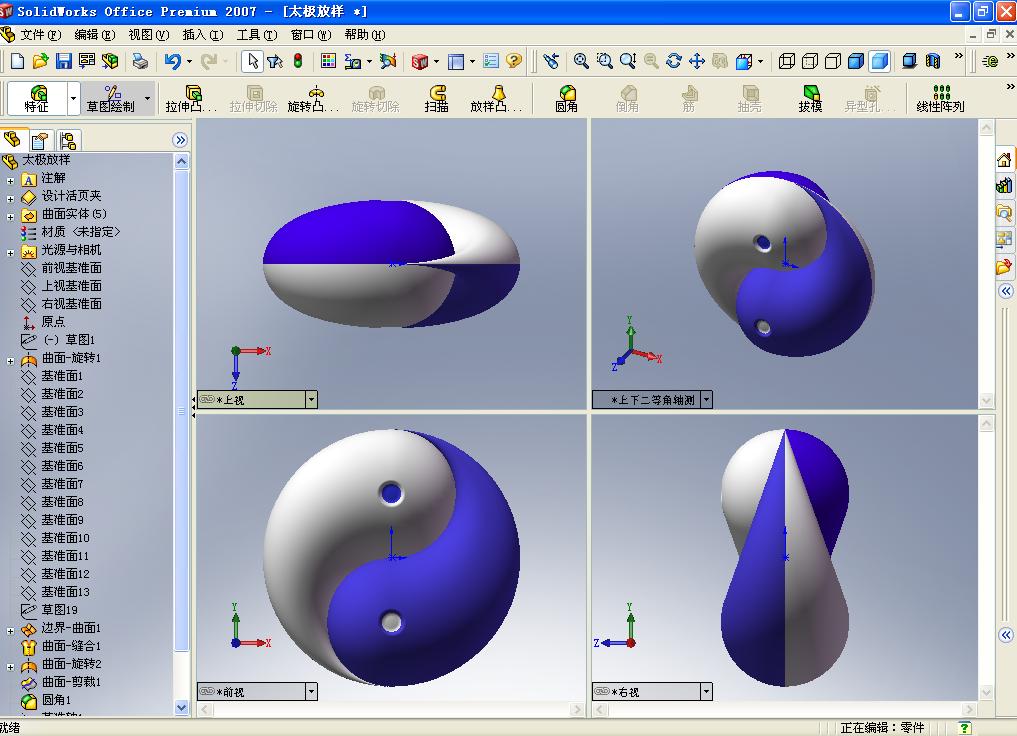Open the 工具(T) menu
Viewport: 1017px width, 736px height.
coord(257,34)
